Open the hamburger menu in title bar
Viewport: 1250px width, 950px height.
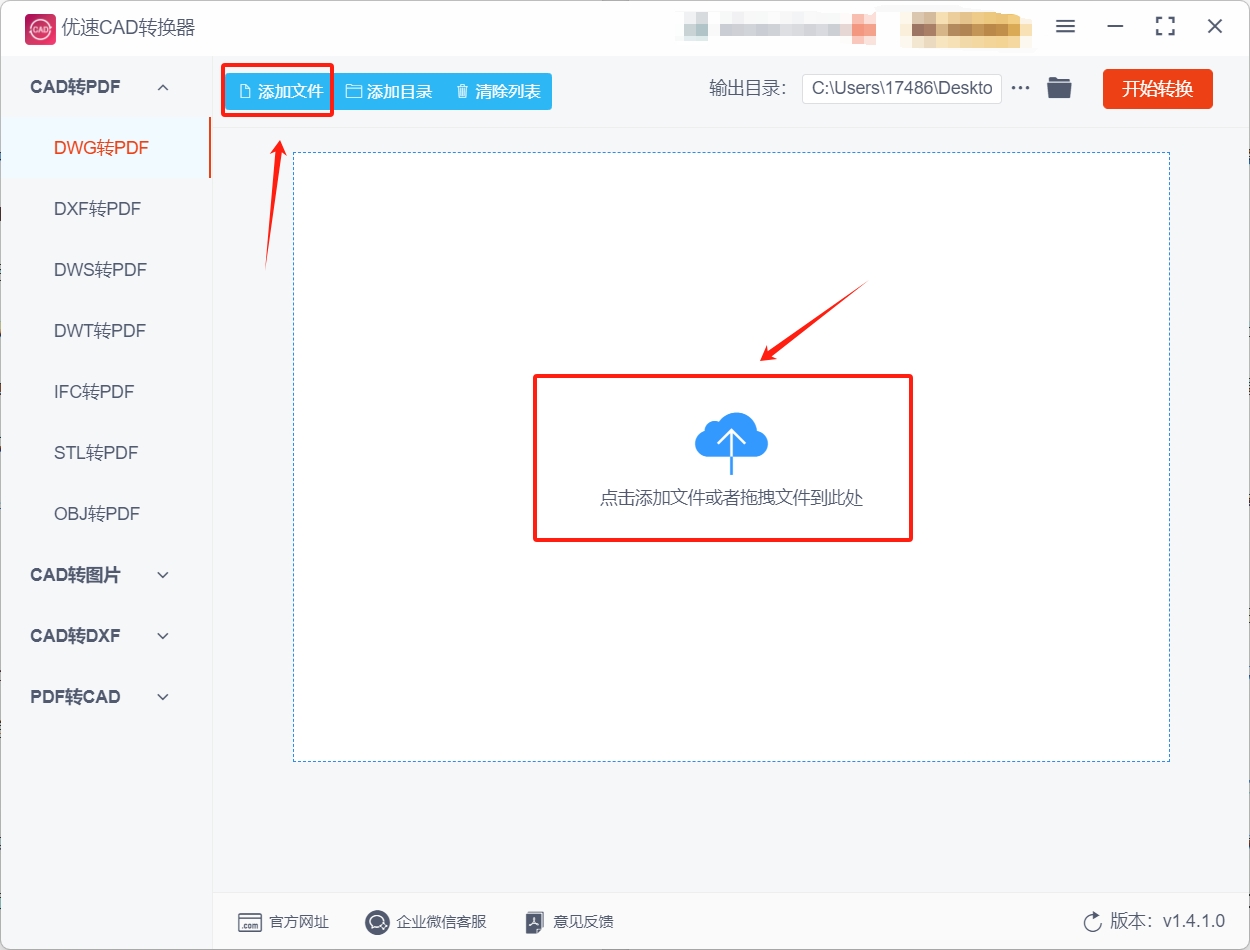coord(1065,27)
